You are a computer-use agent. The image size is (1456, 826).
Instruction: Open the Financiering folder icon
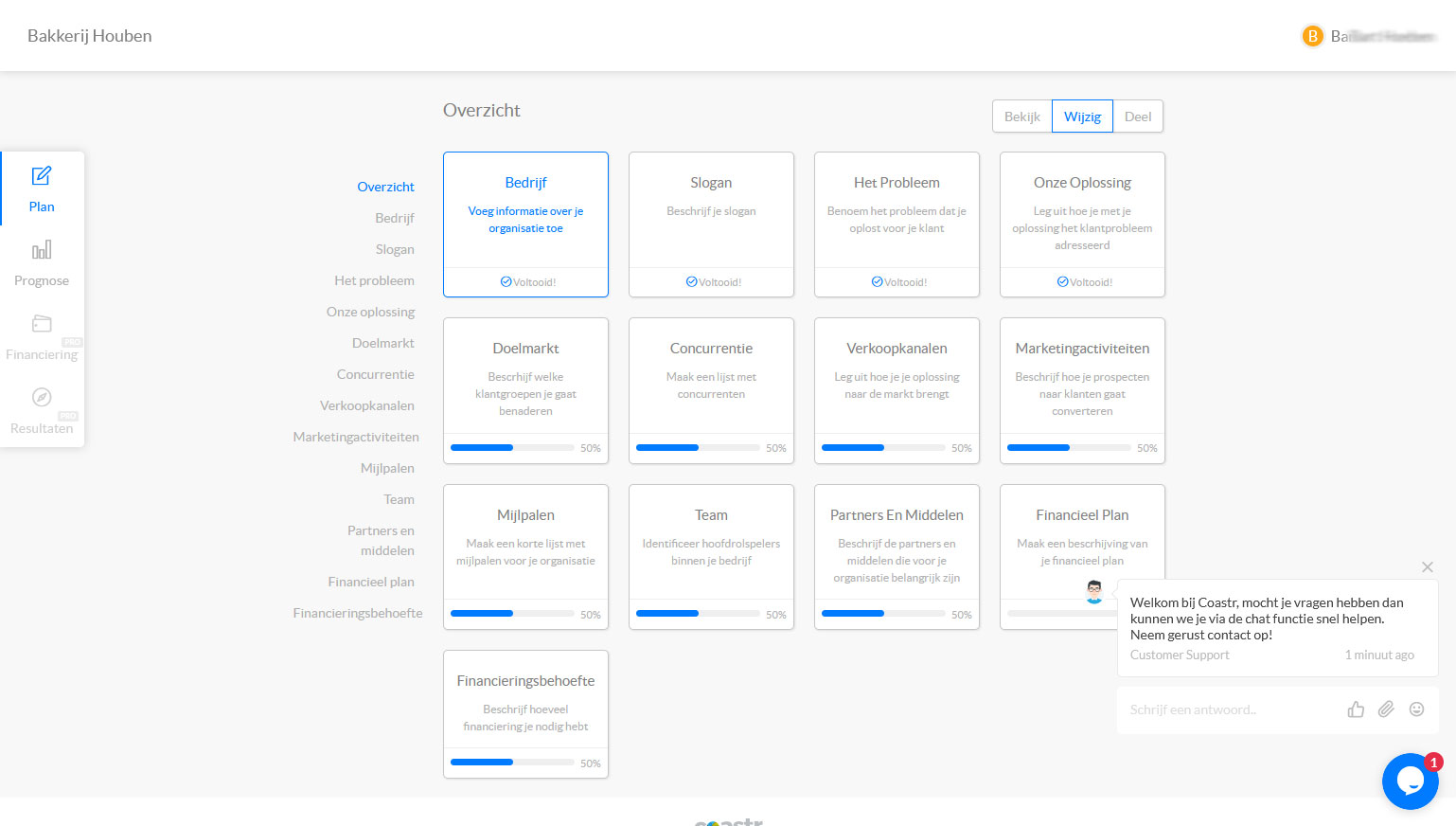(42, 323)
